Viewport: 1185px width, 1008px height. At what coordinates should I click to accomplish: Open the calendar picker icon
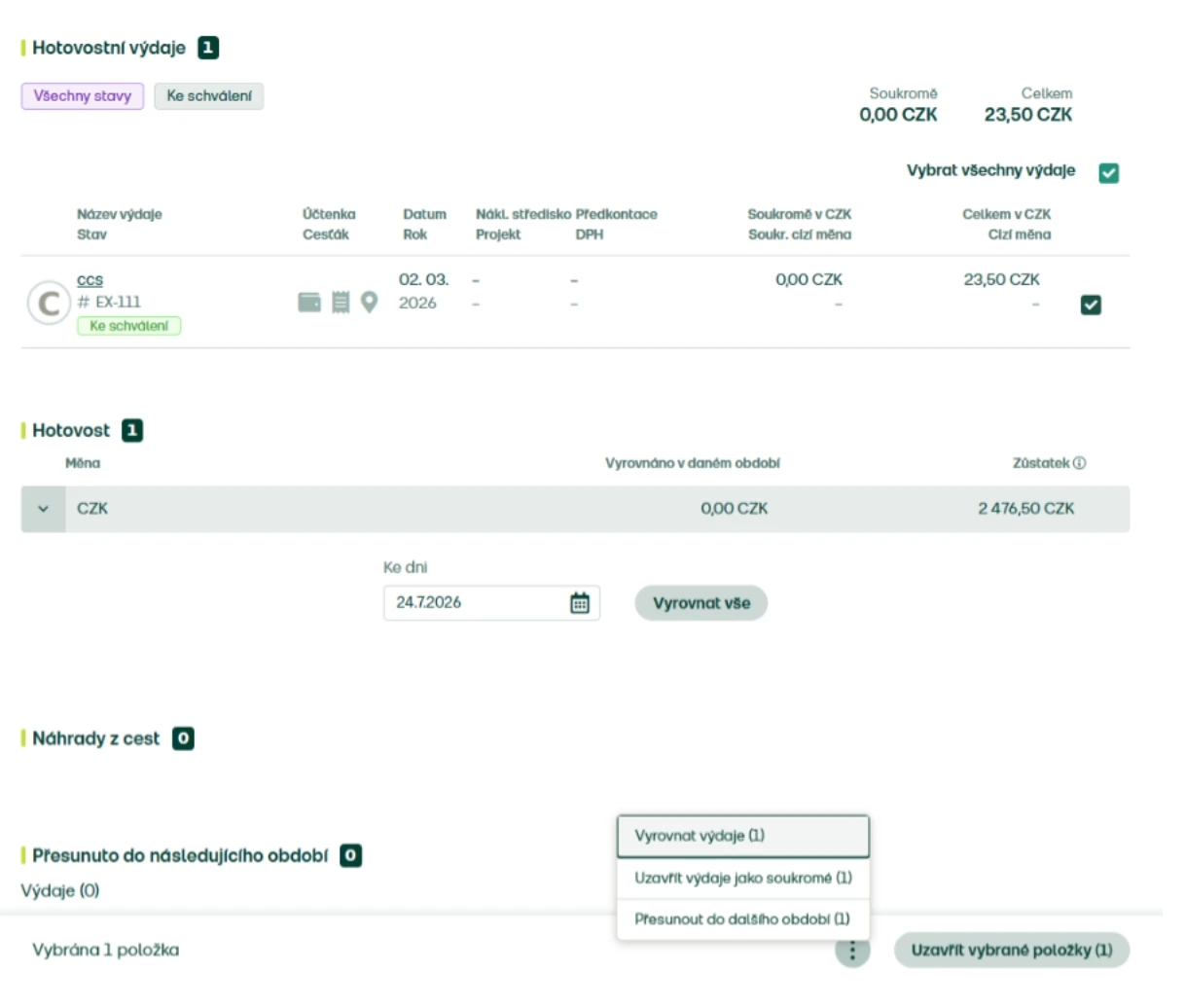click(580, 603)
